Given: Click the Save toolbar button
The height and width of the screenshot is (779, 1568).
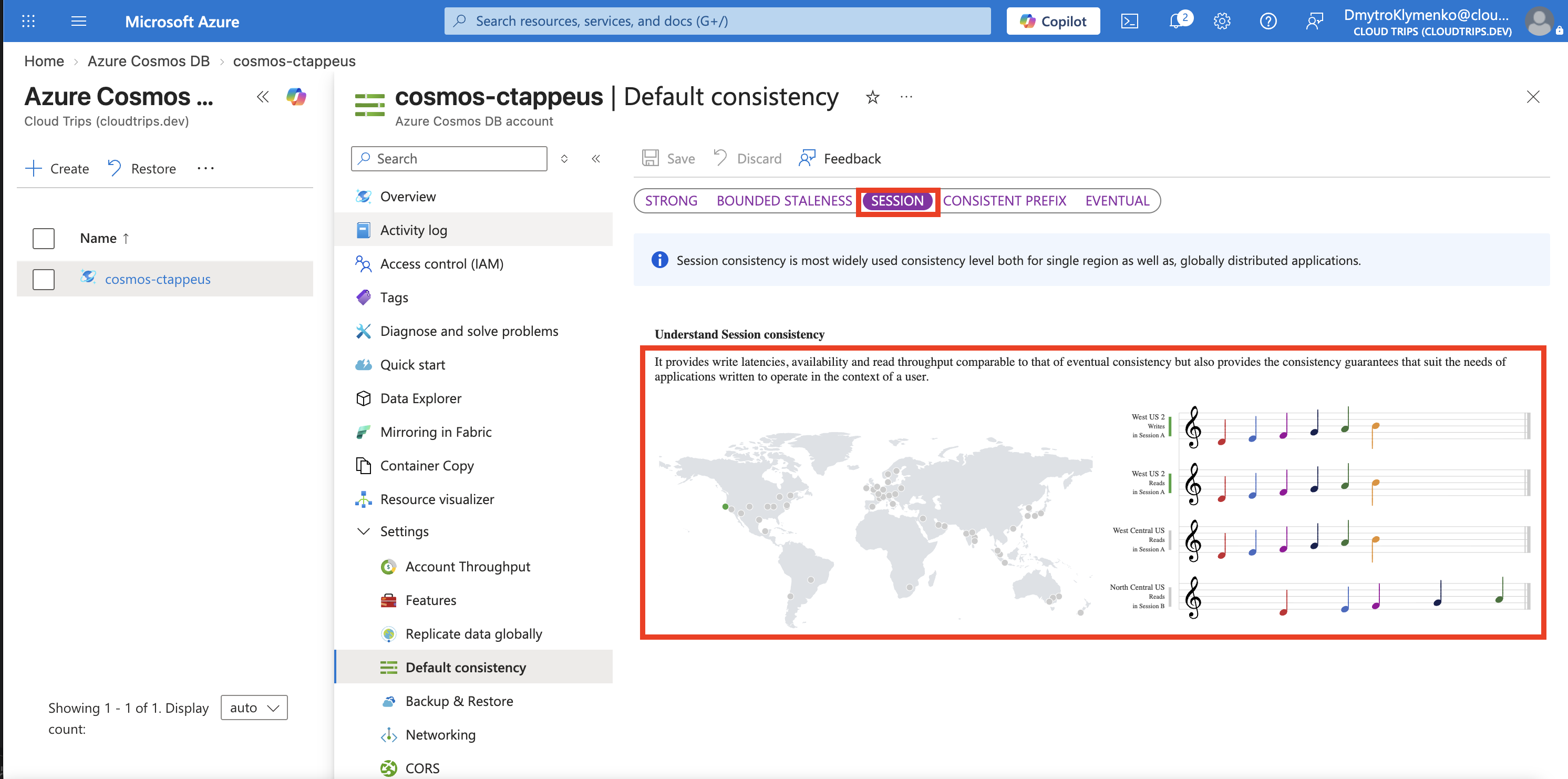Looking at the screenshot, I should click(x=668, y=158).
